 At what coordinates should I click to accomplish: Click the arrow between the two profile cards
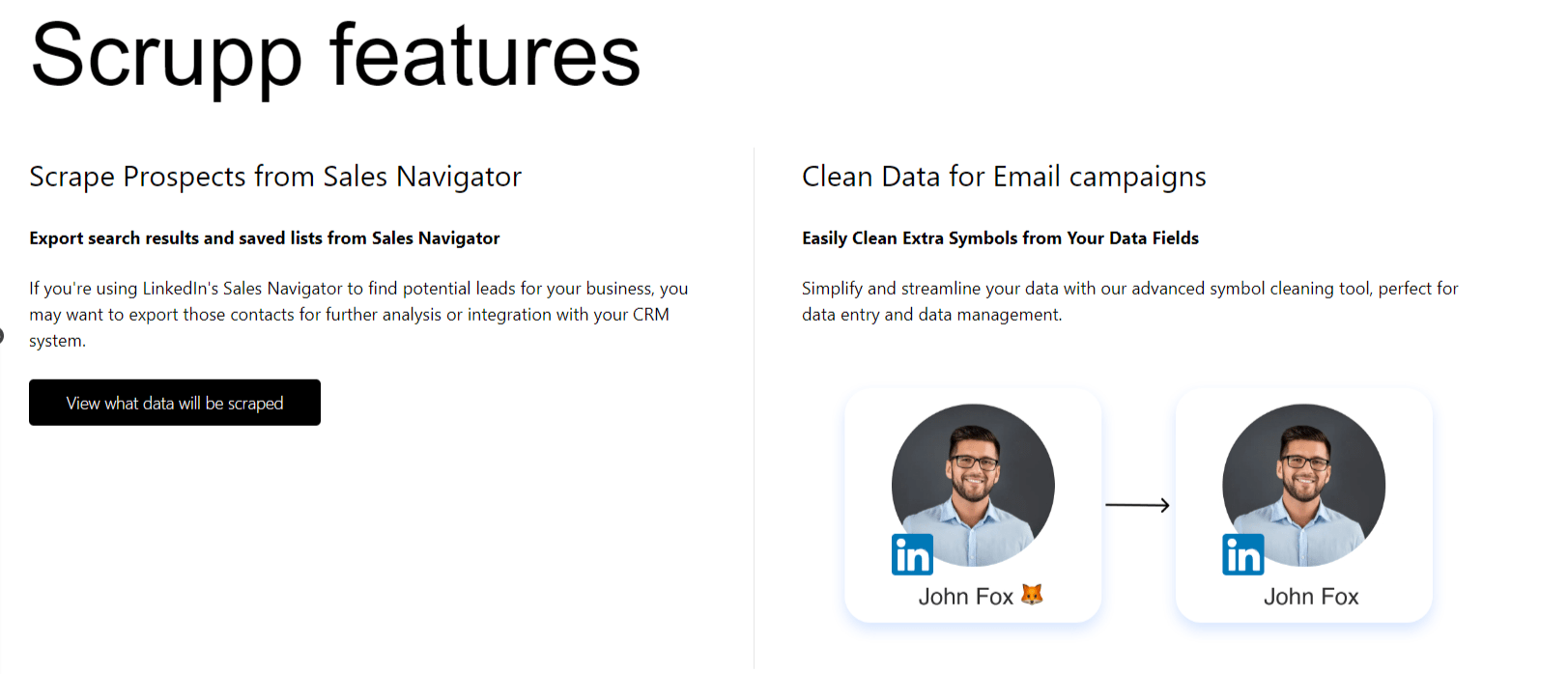point(1137,505)
